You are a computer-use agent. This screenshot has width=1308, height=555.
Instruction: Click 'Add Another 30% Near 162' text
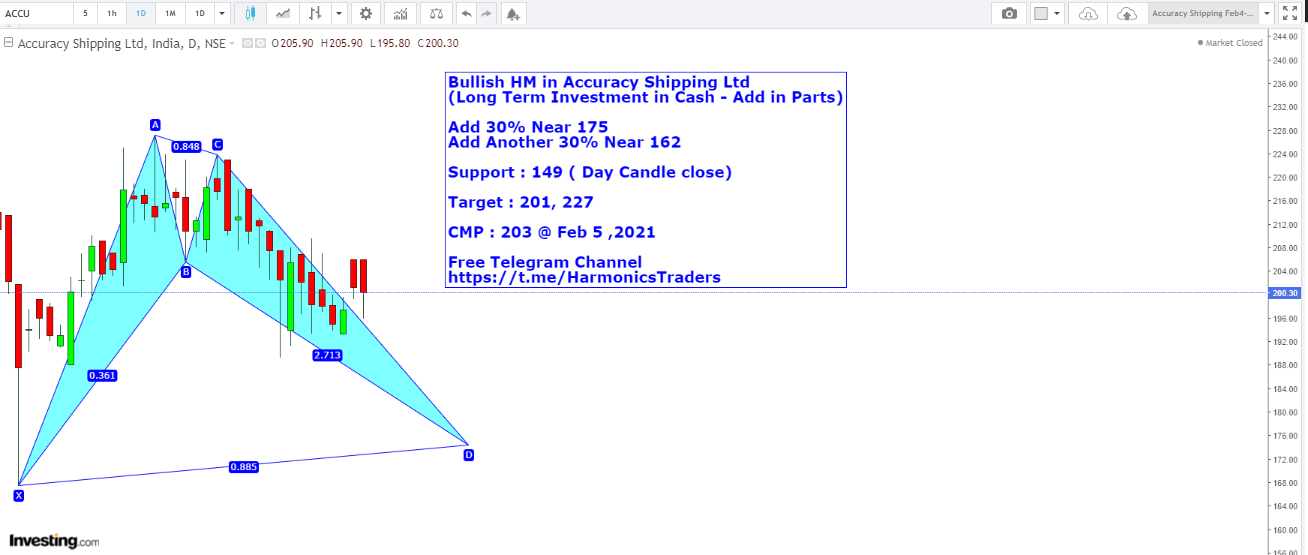pyautogui.click(x=565, y=142)
